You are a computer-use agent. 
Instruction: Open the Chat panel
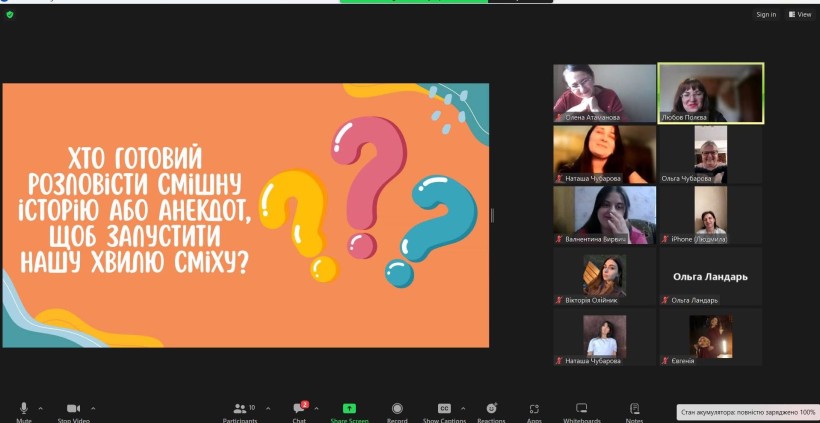pos(299,411)
